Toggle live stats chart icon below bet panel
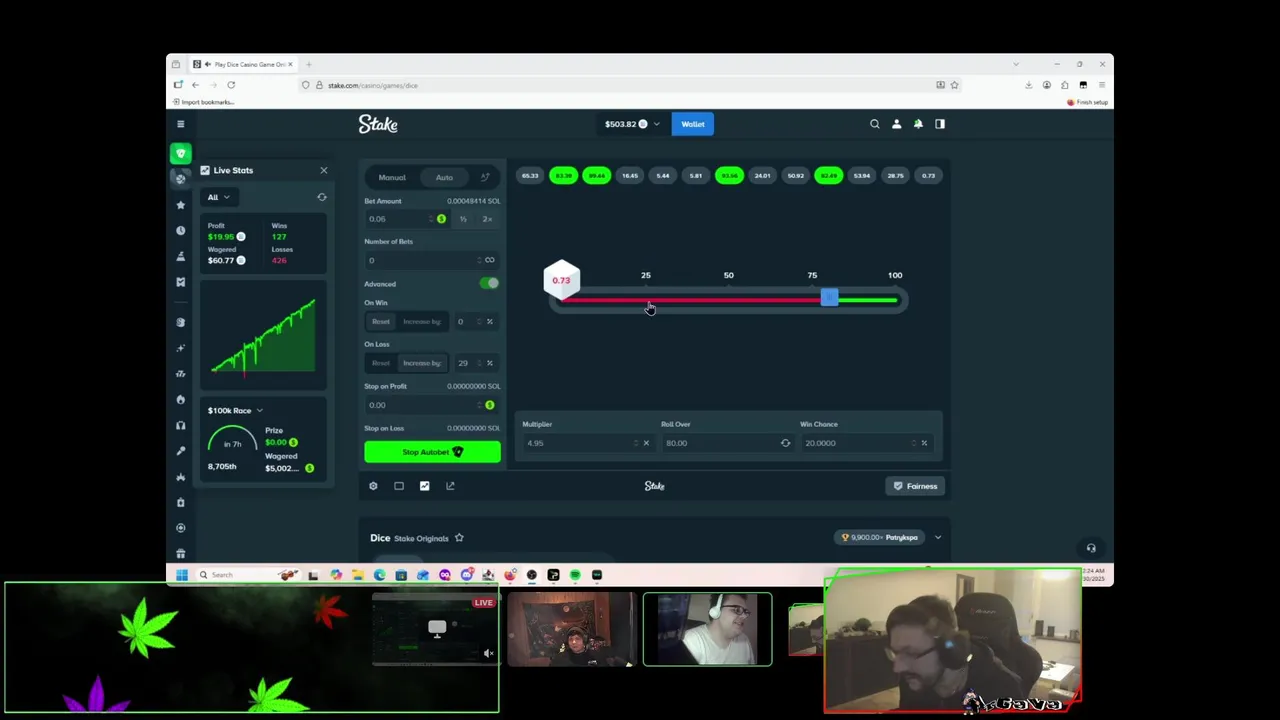Screen dimensions: 1280x720 pos(424,486)
